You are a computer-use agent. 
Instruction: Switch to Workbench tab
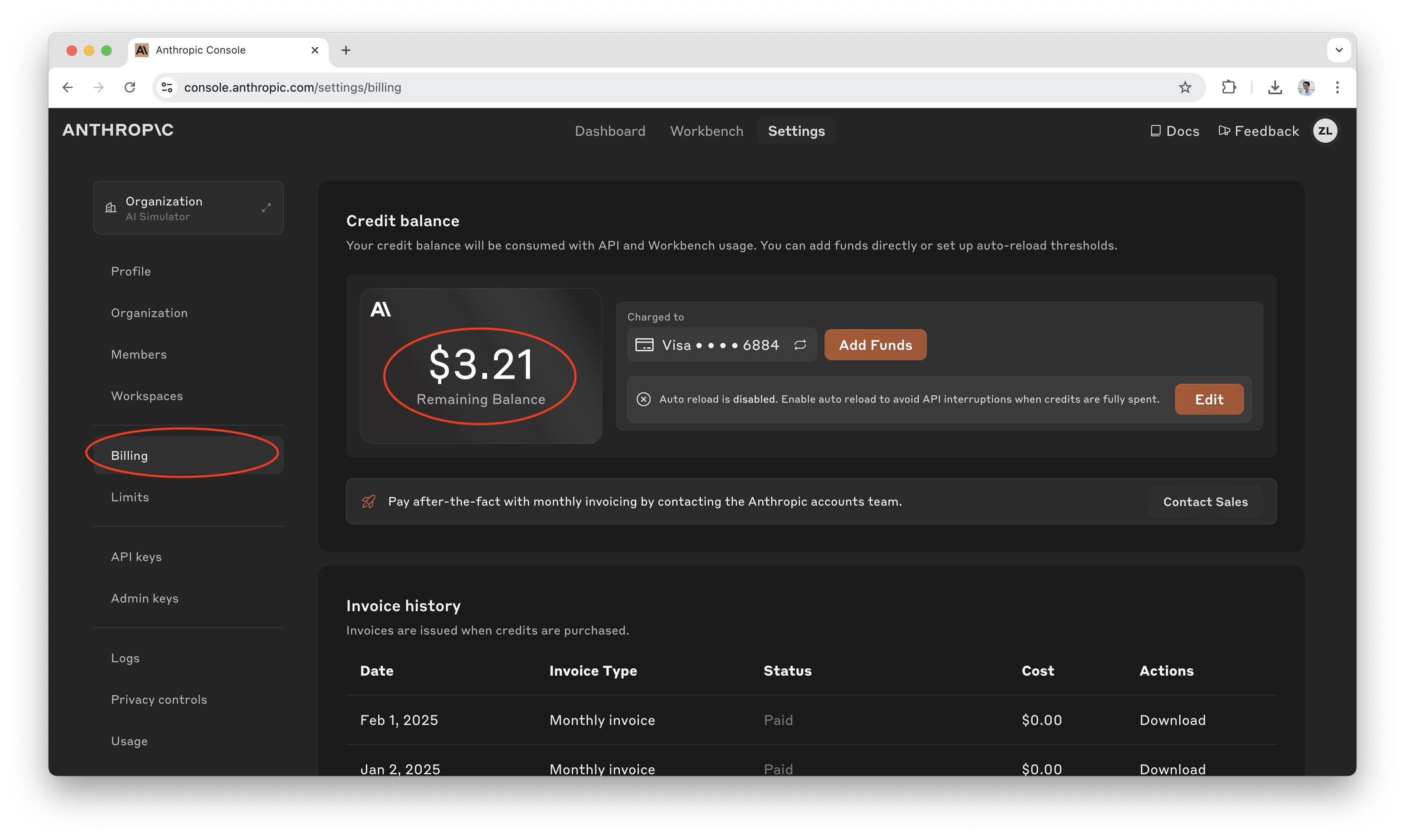706,131
